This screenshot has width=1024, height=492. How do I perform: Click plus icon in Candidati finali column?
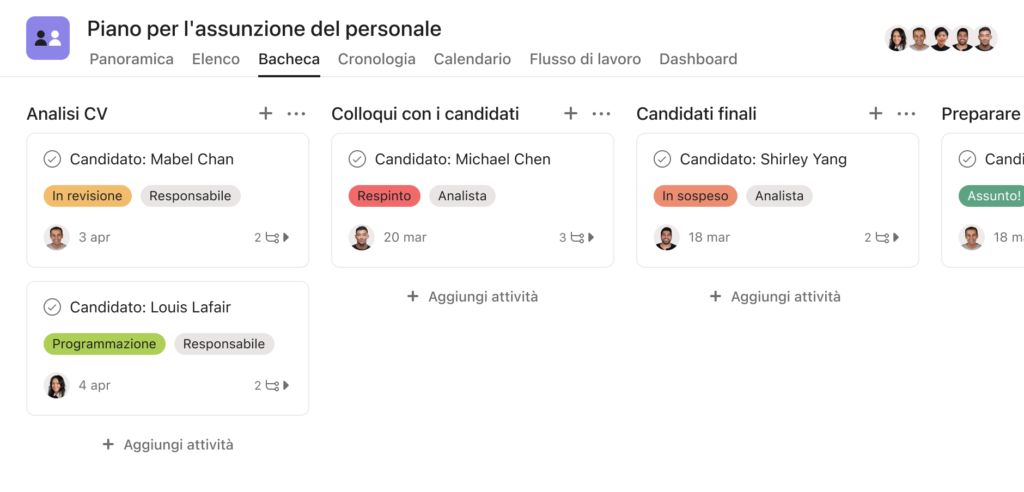[876, 114]
